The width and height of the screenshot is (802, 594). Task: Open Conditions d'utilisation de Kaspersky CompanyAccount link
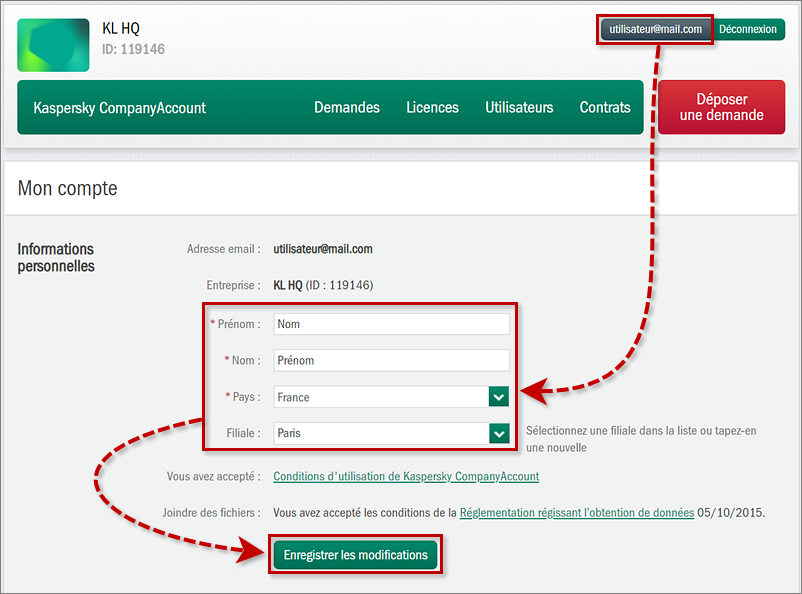click(x=406, y=476)
